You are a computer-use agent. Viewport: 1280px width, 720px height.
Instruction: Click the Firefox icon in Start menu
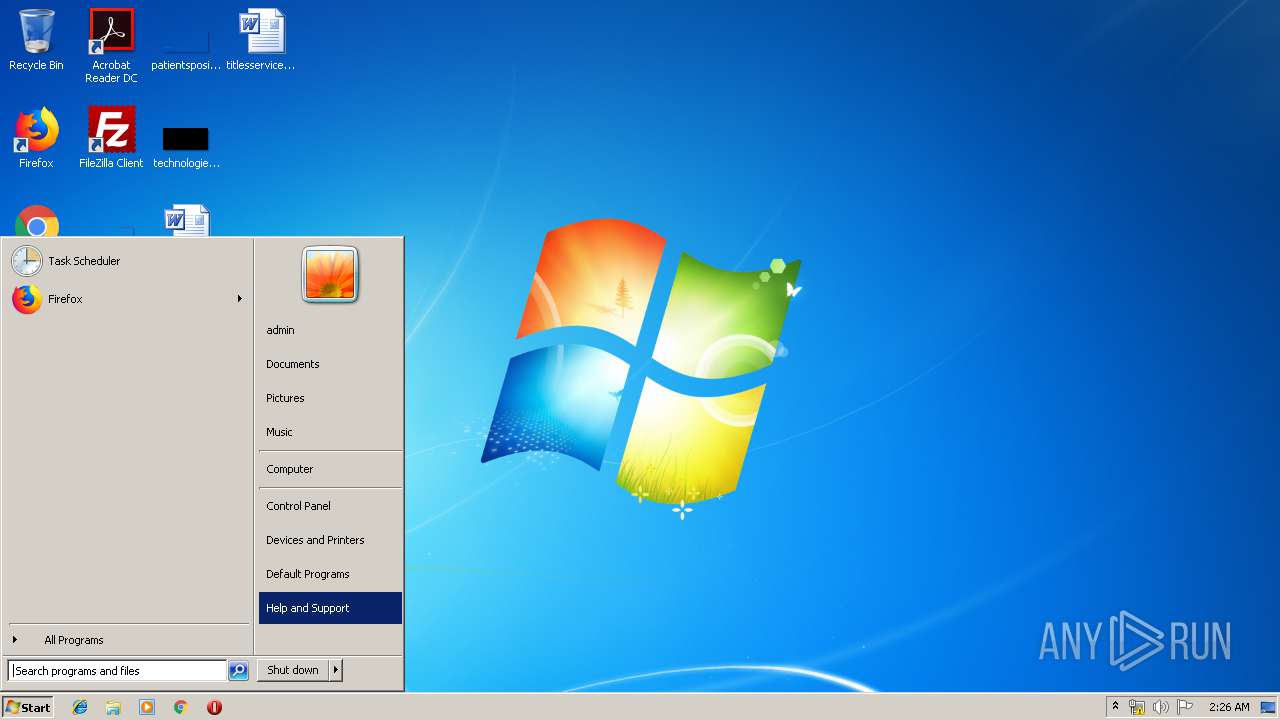click(27, 299)
